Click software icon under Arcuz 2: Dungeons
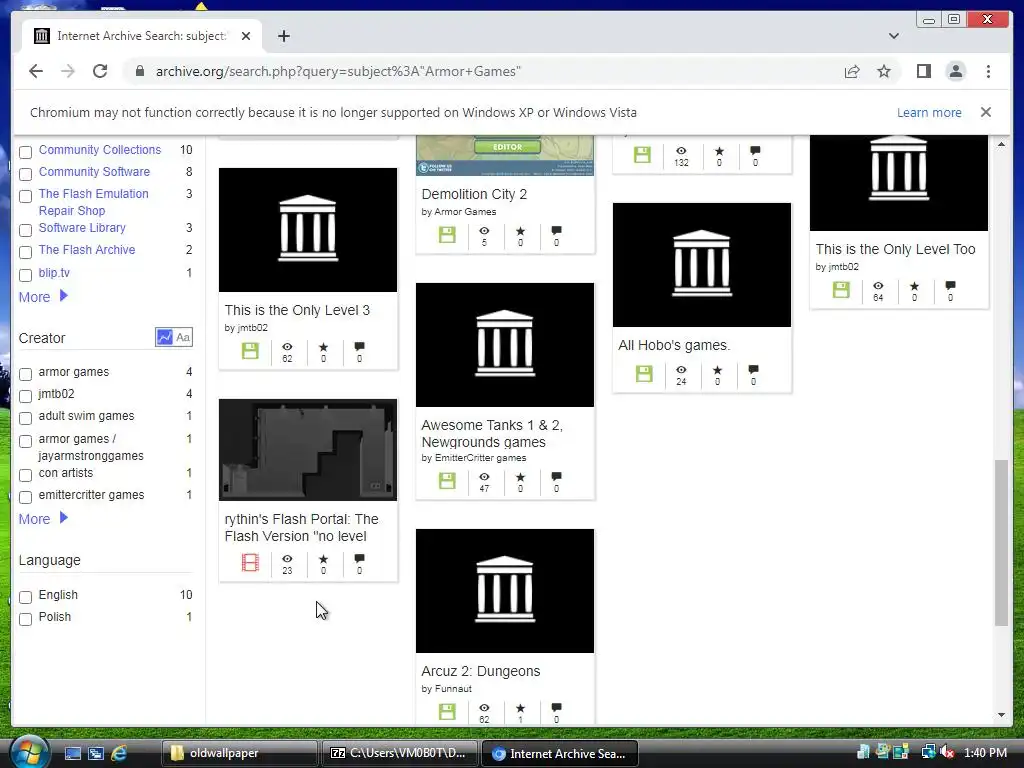Viewport: 1024px width, 768px height. click(x=447, y=711)
